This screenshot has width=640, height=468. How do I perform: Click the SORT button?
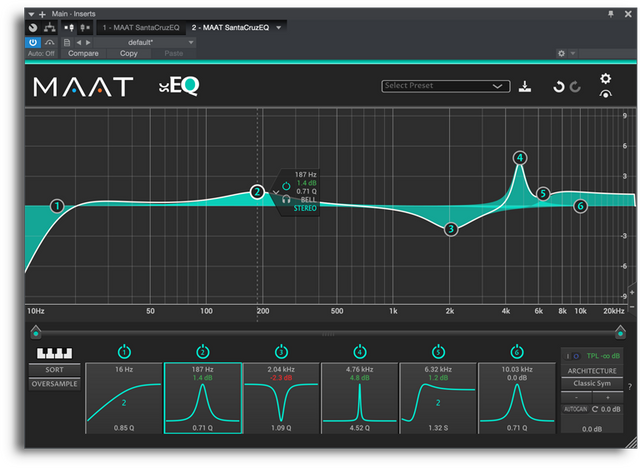pyautogui.click(x=54, y=370)
